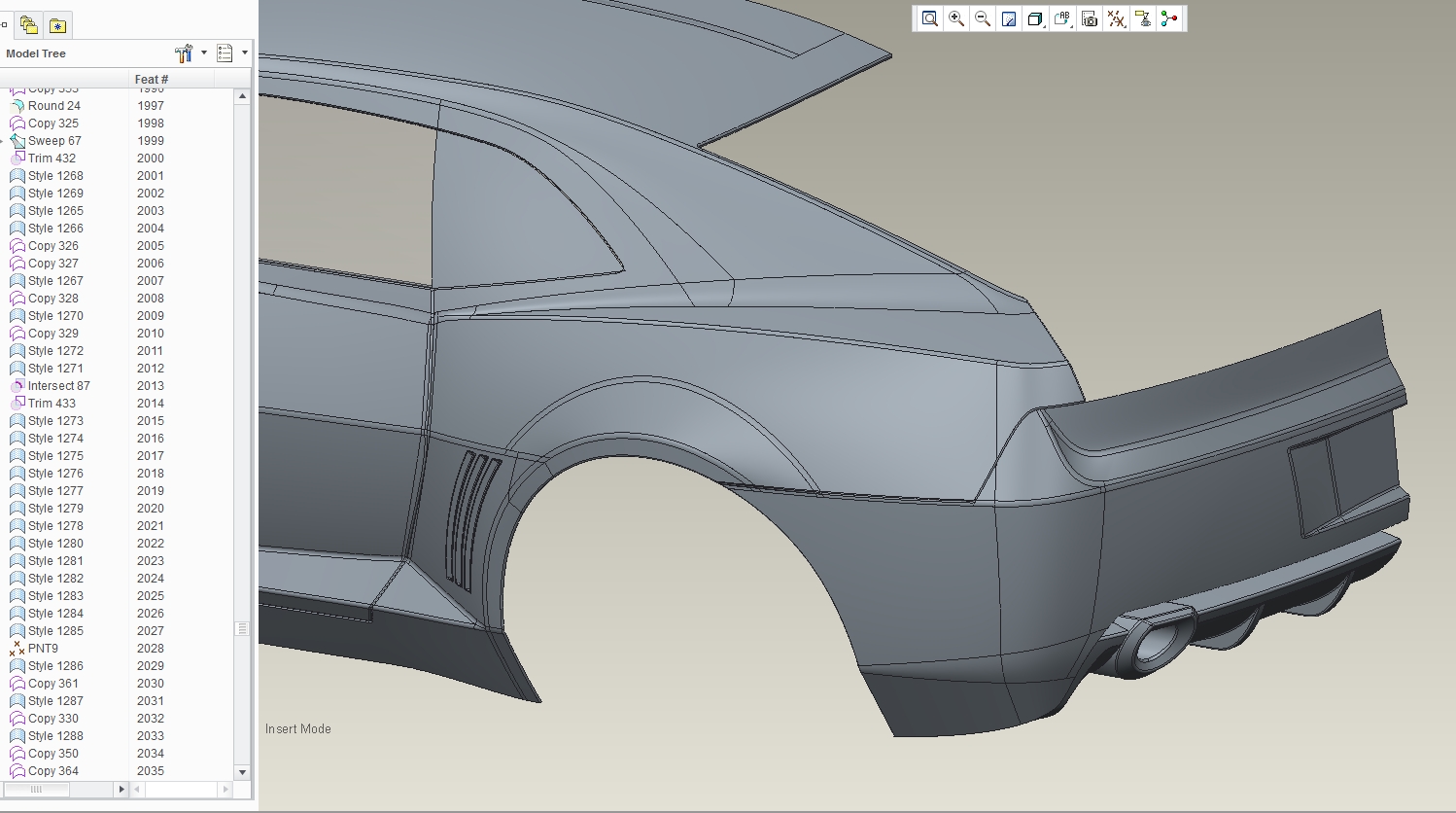Switch to the Favorites folder tab
This screenshot has width=1456, height=813.
coord(58,25)
